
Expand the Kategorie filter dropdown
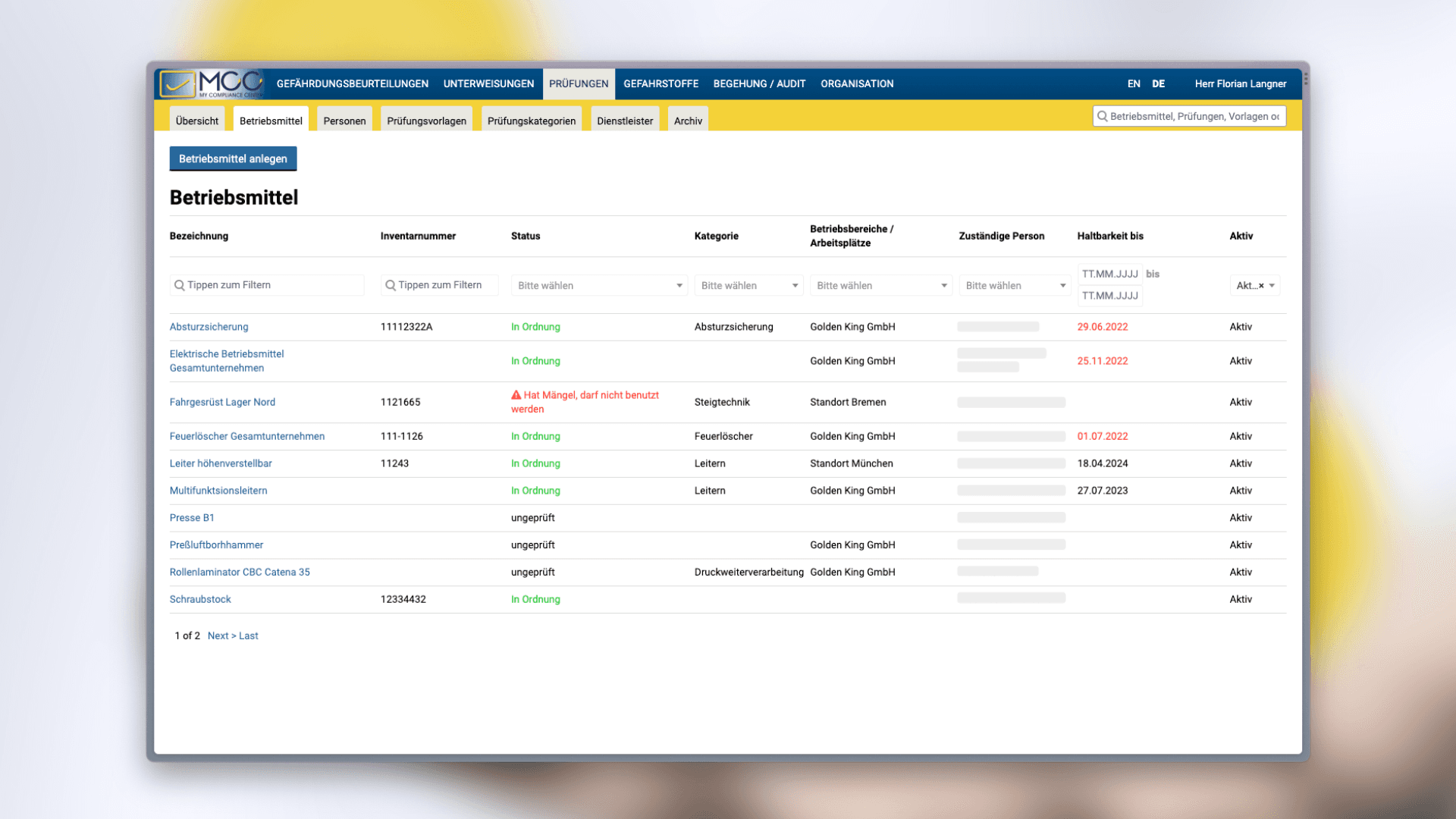point(748,285)
